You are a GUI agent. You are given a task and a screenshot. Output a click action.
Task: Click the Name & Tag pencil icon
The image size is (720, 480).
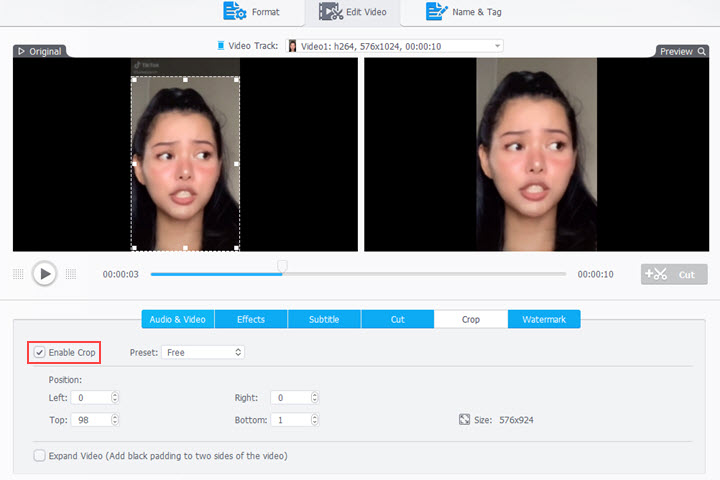[436, 11]
